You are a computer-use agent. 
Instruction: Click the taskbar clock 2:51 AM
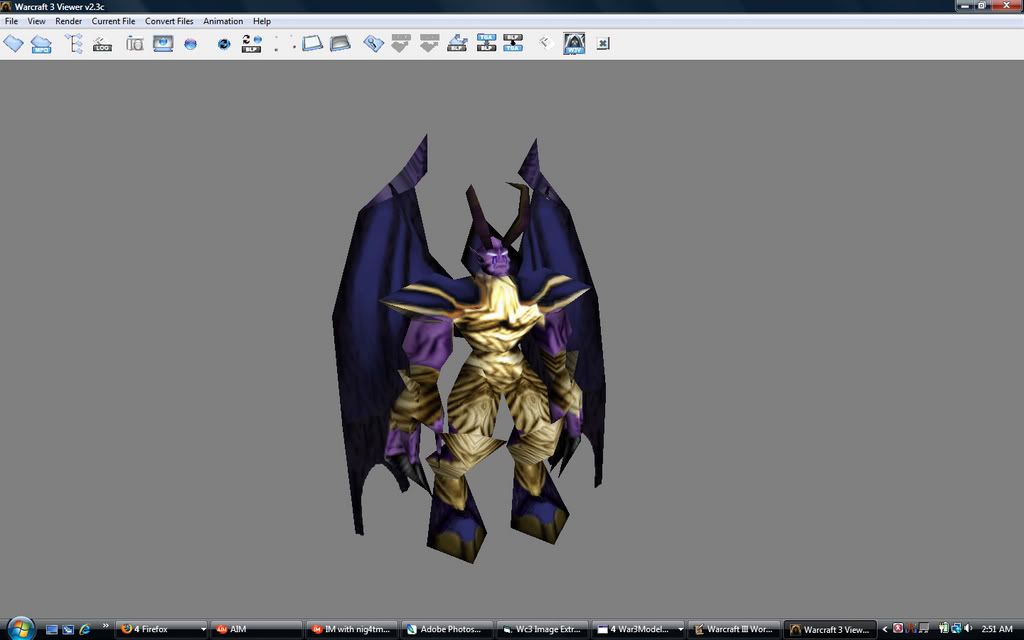997,630
